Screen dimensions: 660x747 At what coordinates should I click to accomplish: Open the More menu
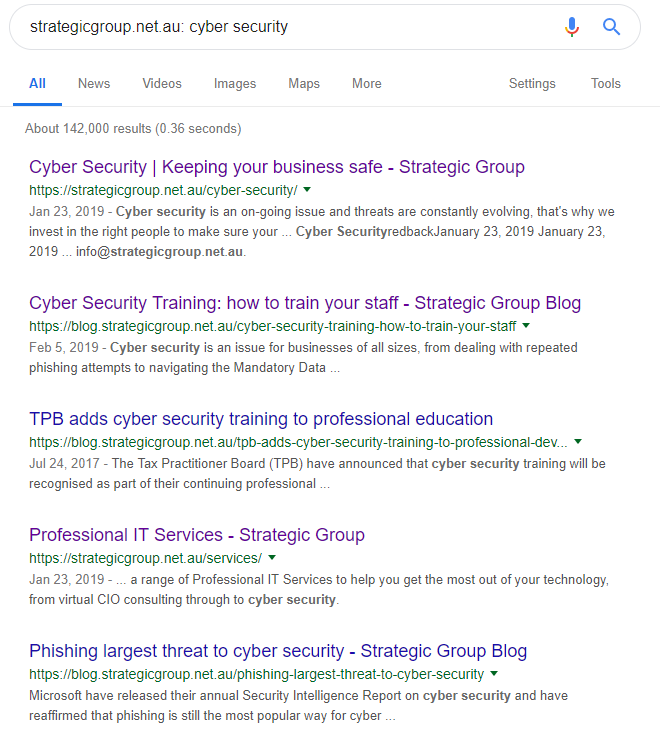[x=366, y=84]
